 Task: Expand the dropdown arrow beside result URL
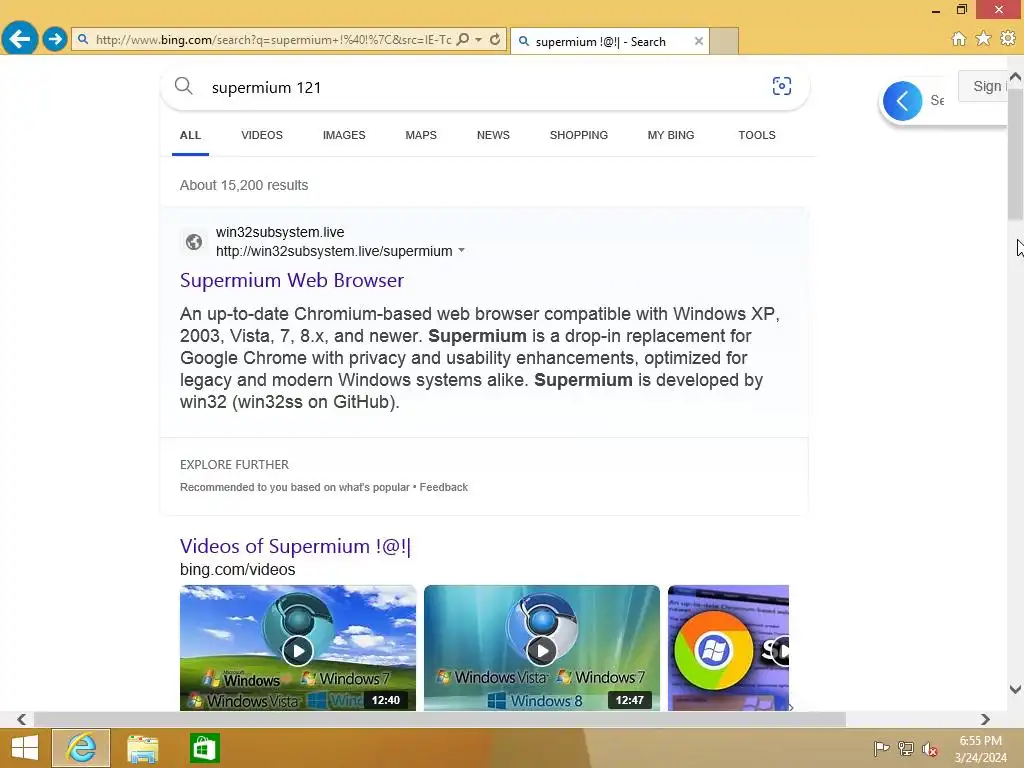461,251
